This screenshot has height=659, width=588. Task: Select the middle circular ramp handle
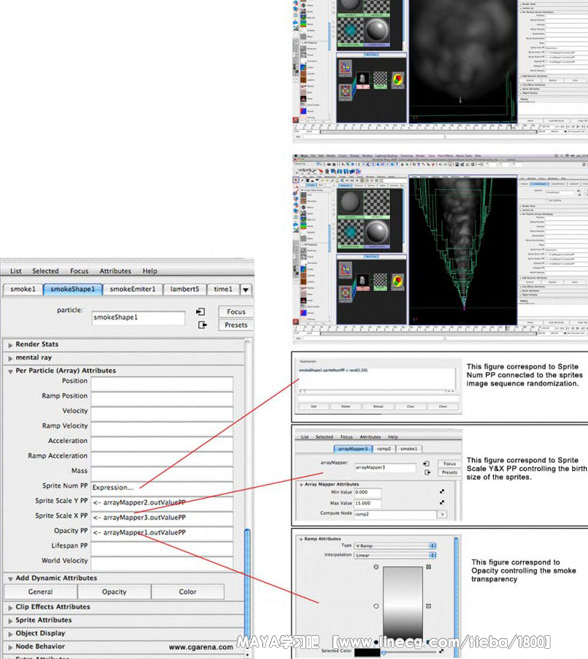tap(376, 606)
